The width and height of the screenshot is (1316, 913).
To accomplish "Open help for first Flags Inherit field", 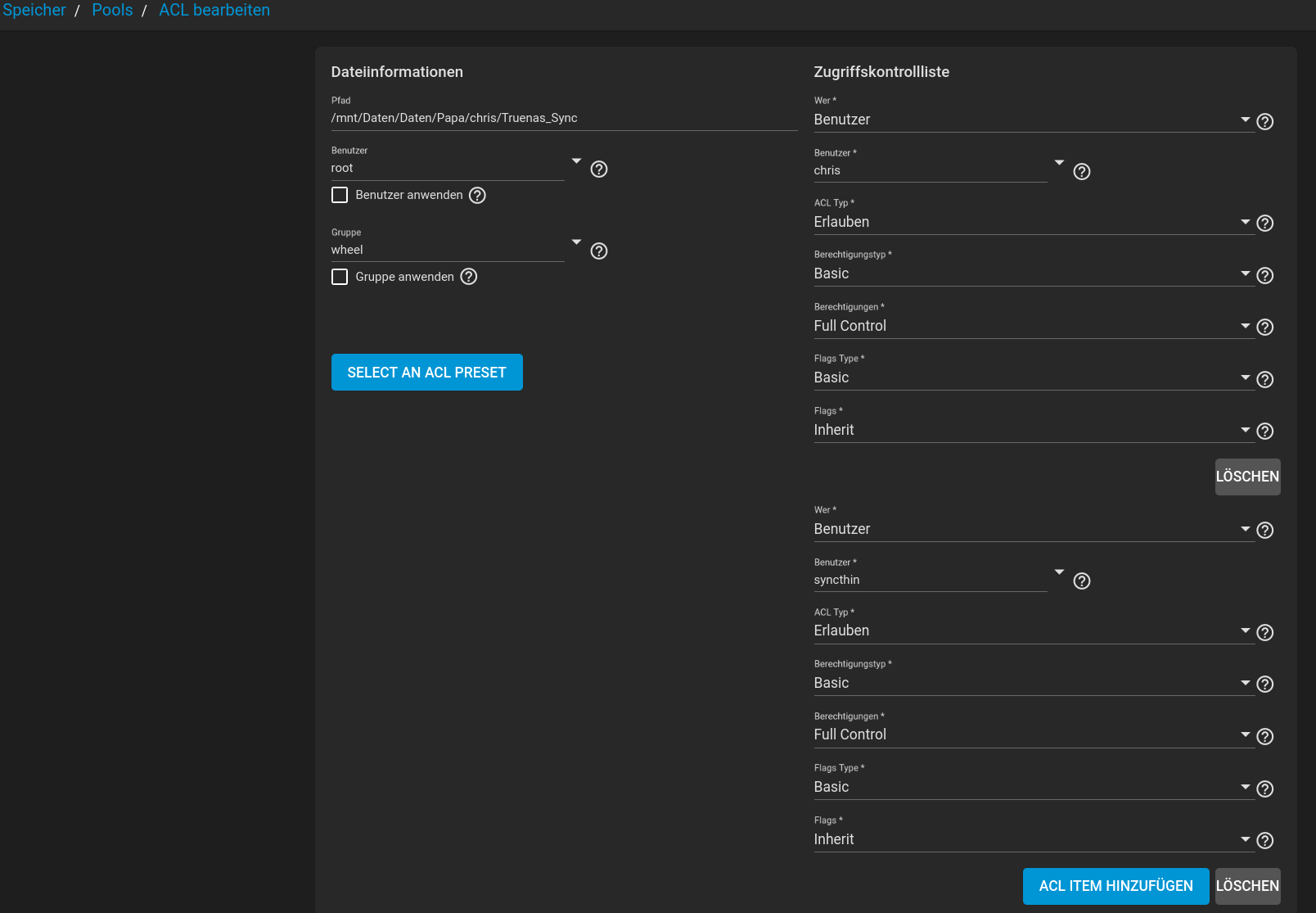I will coord(1264,432).
